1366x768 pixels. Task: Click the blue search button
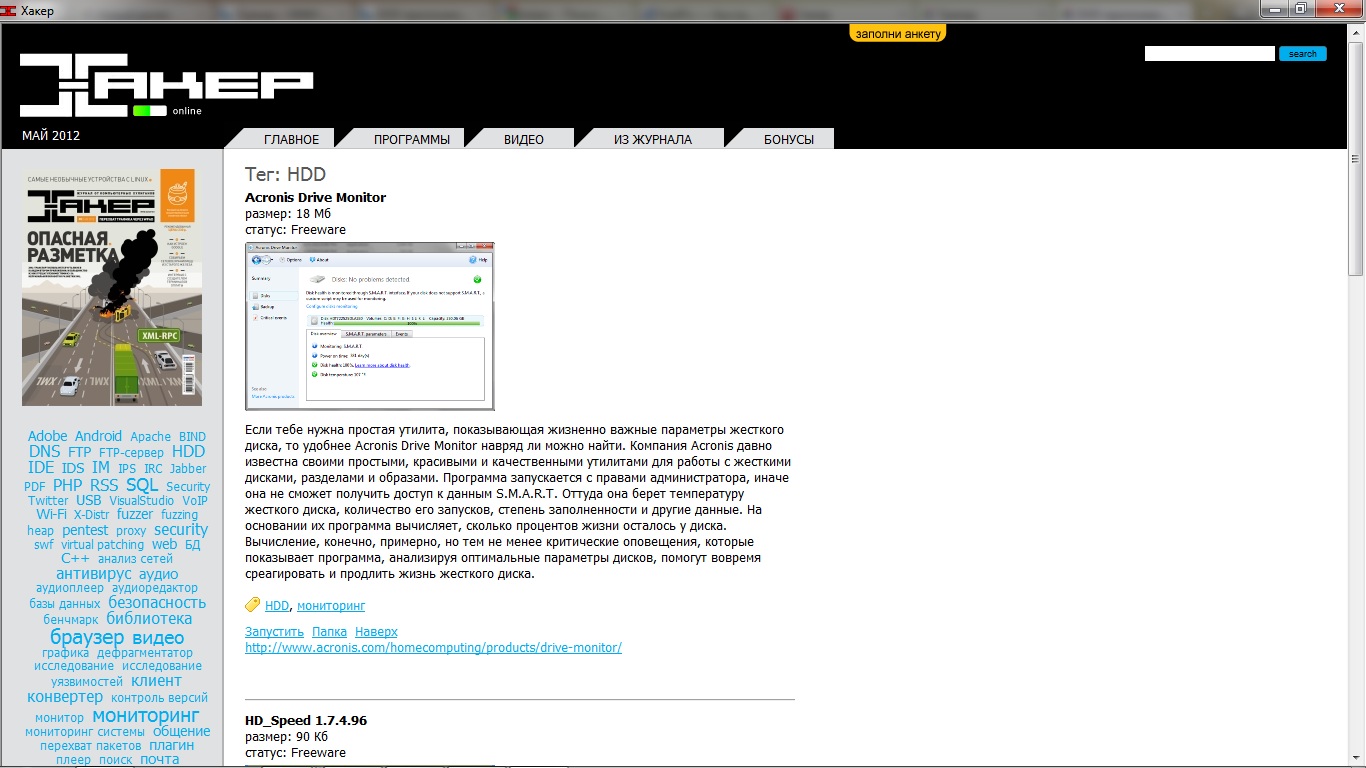tap(1302, 54)
